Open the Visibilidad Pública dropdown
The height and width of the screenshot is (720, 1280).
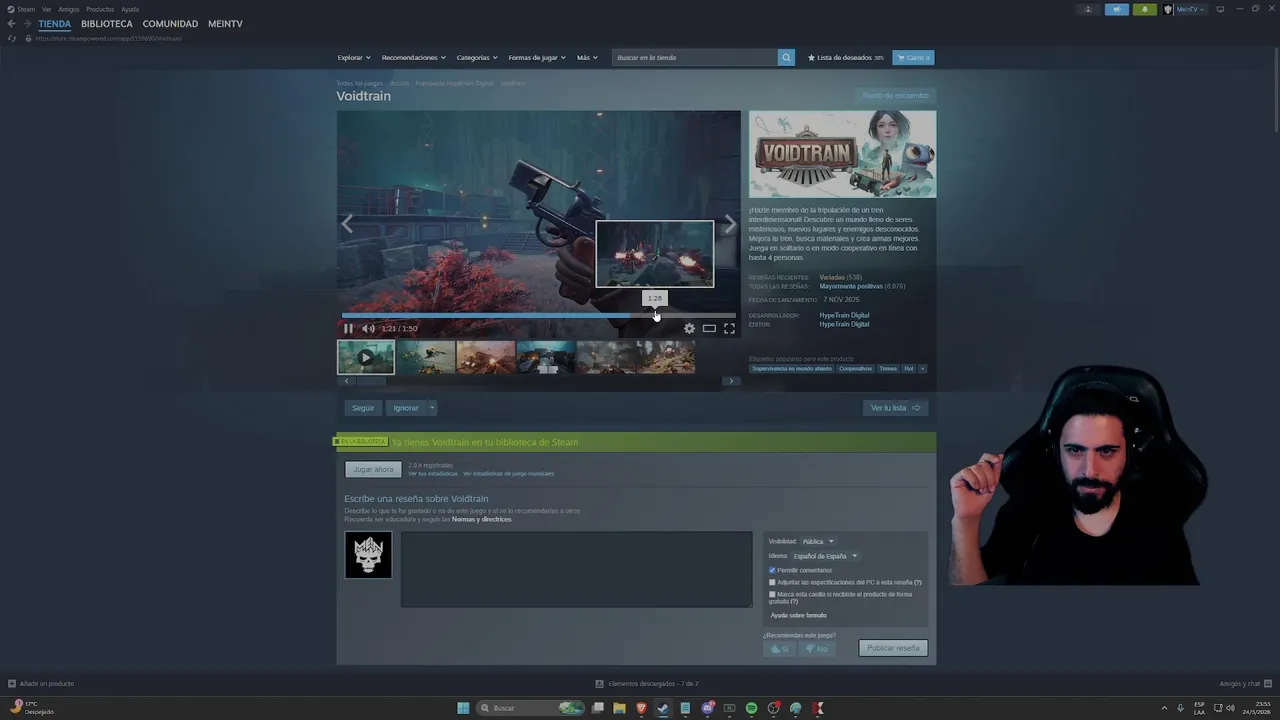817,541
